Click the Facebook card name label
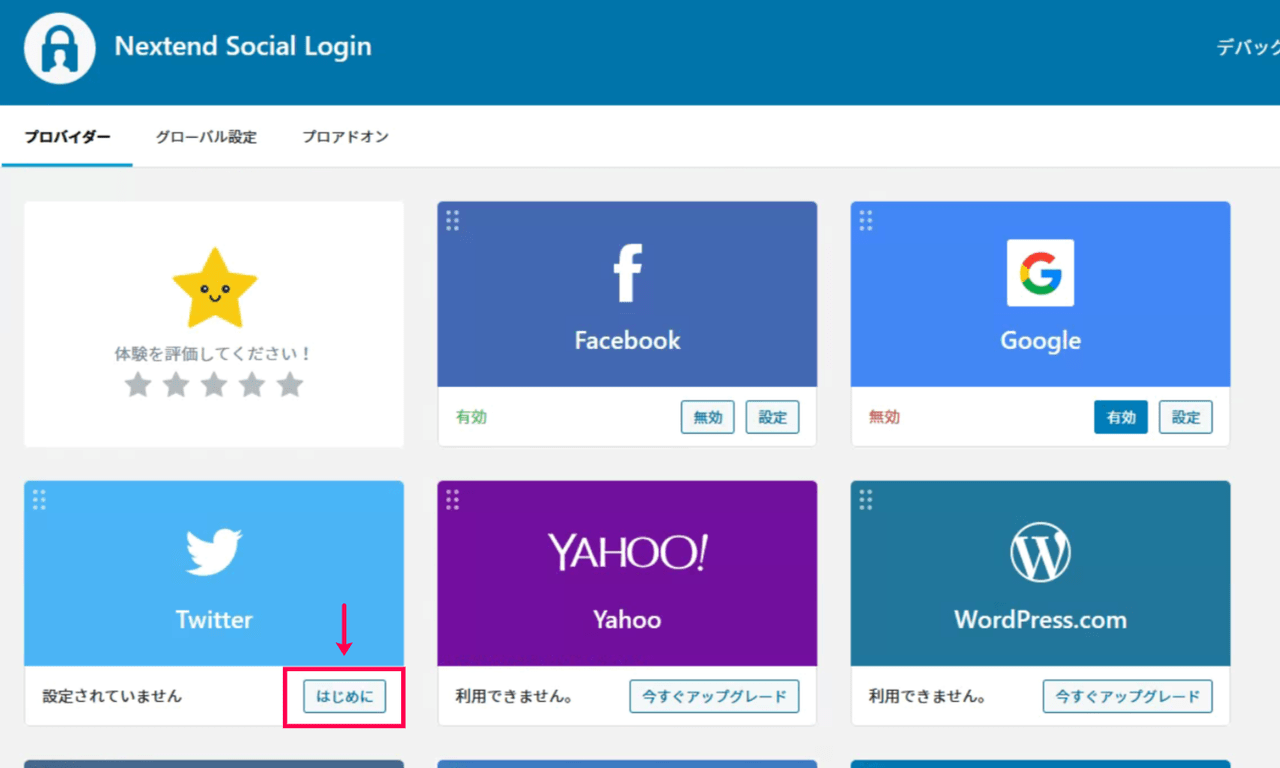The height and width of the screenshot is (768, 1280). [x=627, y=340]
